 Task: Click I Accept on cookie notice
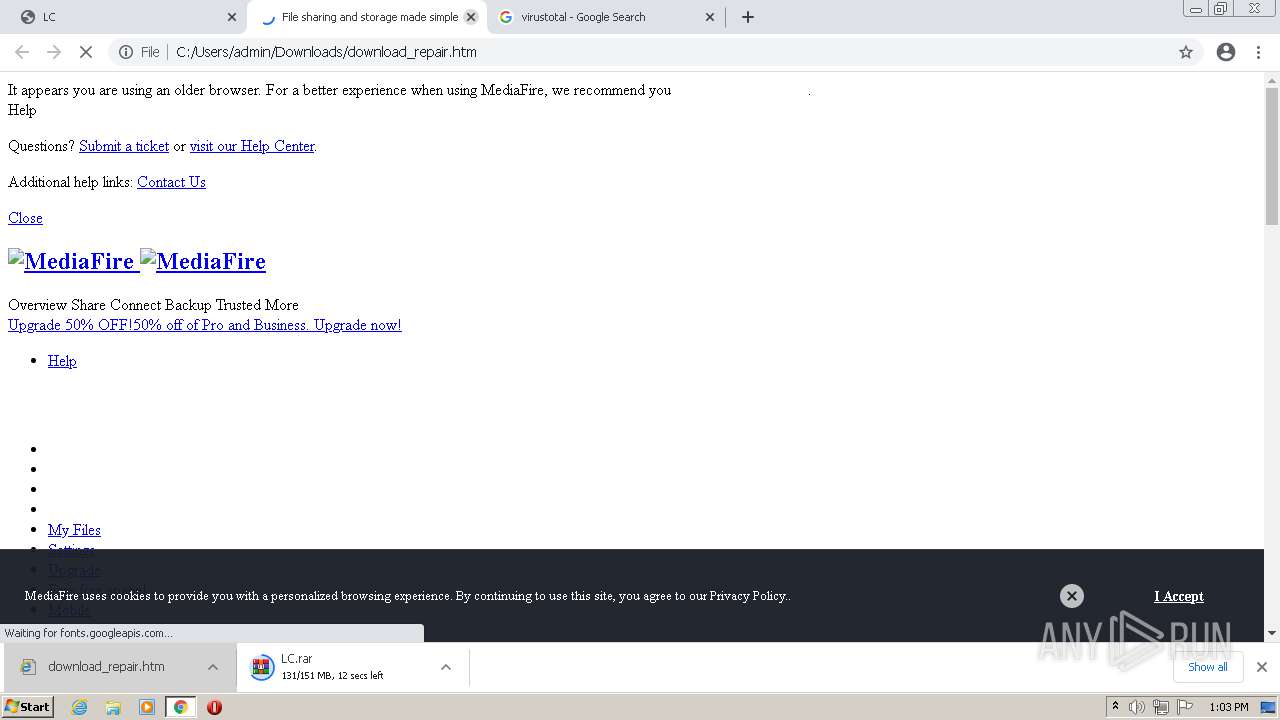click(1179, 596)
